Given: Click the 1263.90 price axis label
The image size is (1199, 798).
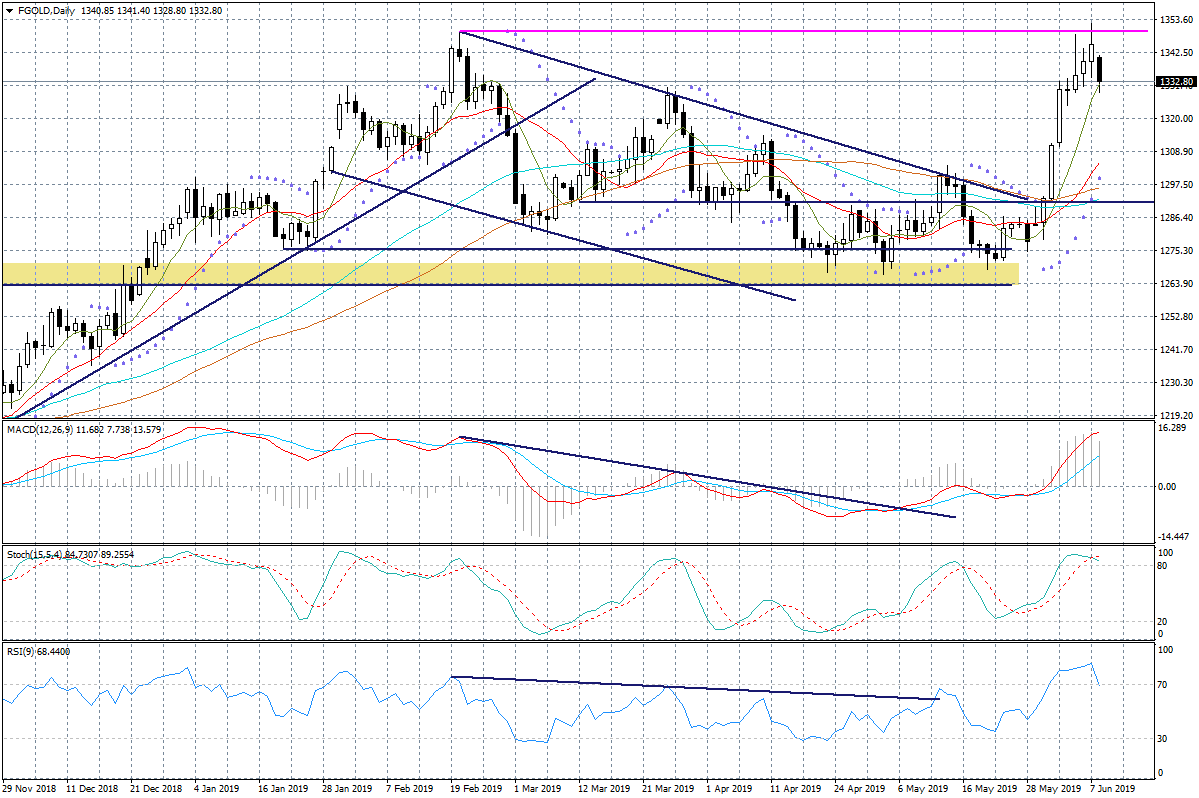Looking at the screenshot, I should point(1174,284).
